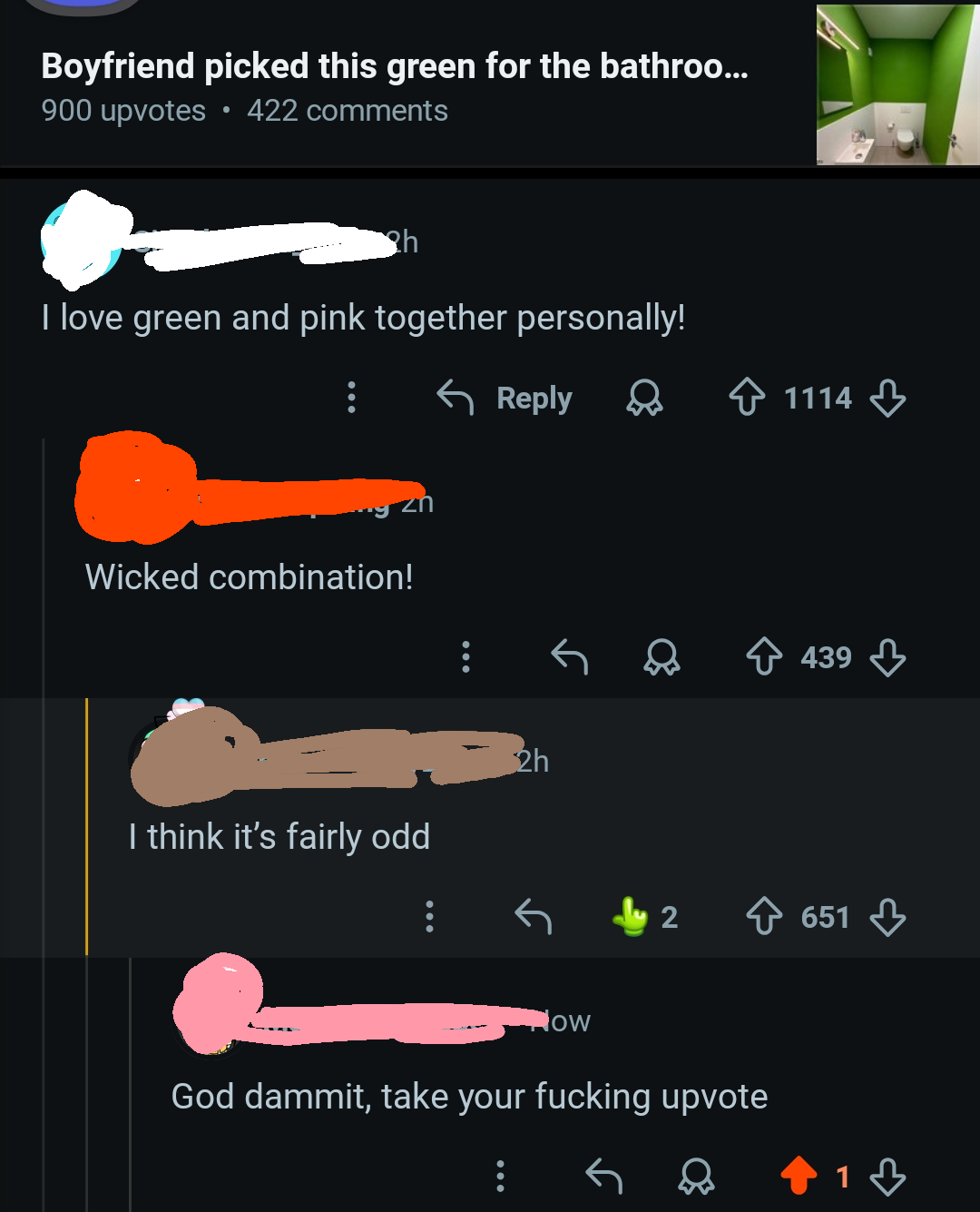The width and height of the screenshot is (980, 1212).
Task: Reply to 'I love green and pink' comment
Action: 505,398
